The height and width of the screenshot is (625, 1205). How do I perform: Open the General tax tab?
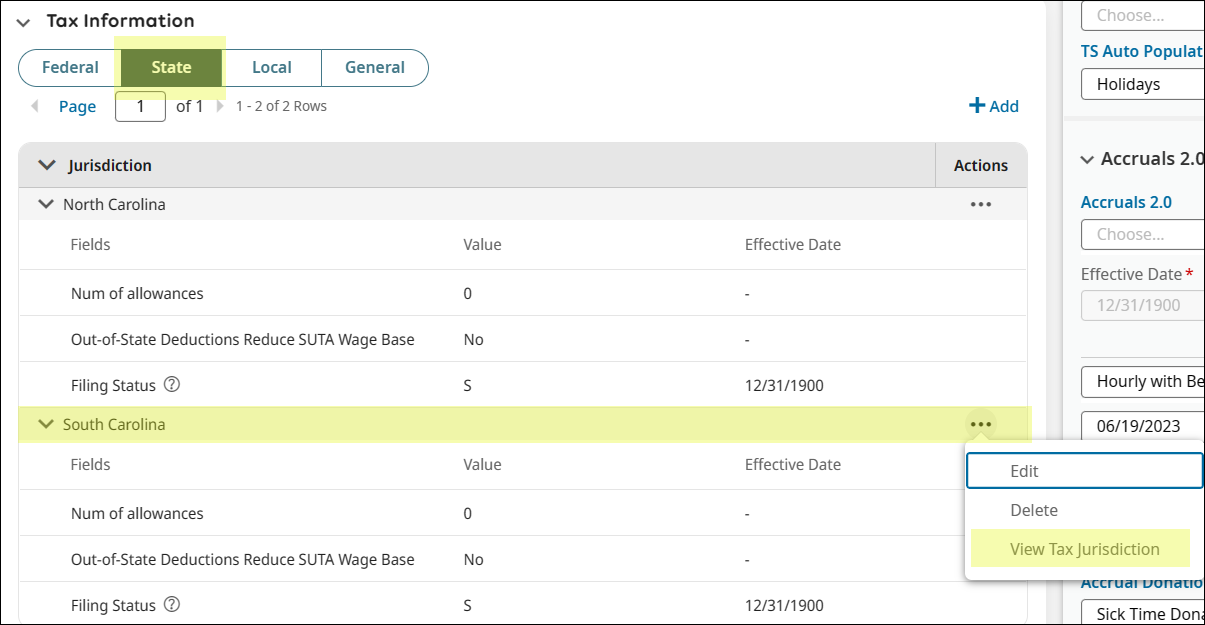pos(374,68)
